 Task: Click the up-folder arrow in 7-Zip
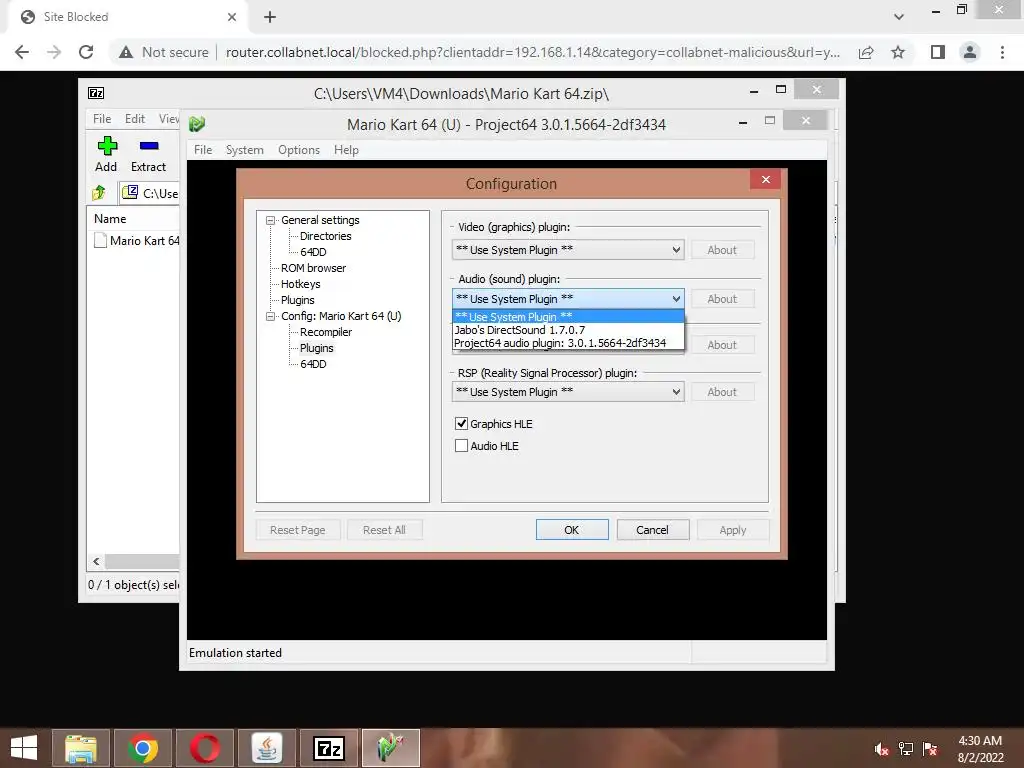click(x=99, y=193)
